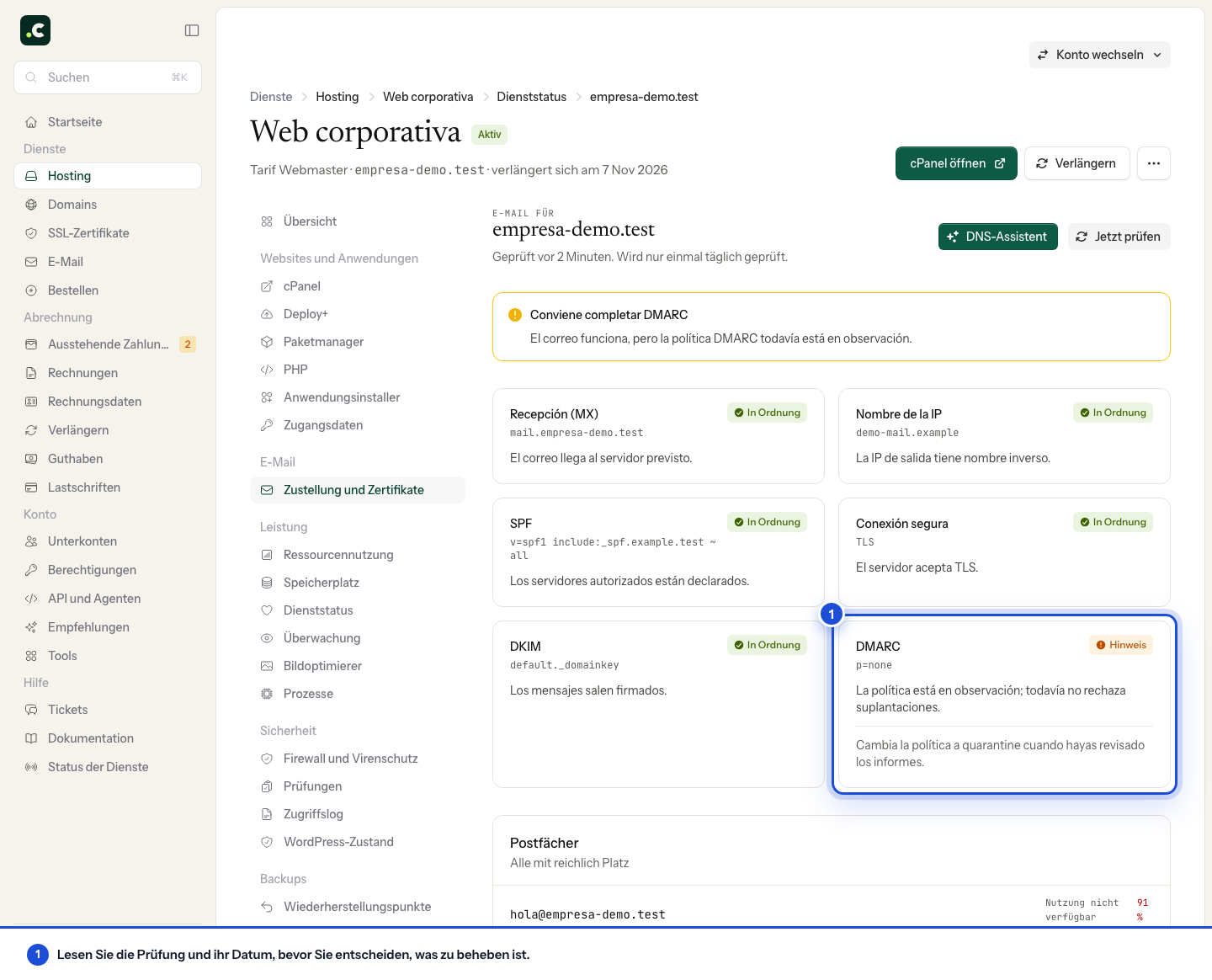This screenshot has width=1212, height=980.
Task: Open Domains from the sidebar
Action: point(108,205)
